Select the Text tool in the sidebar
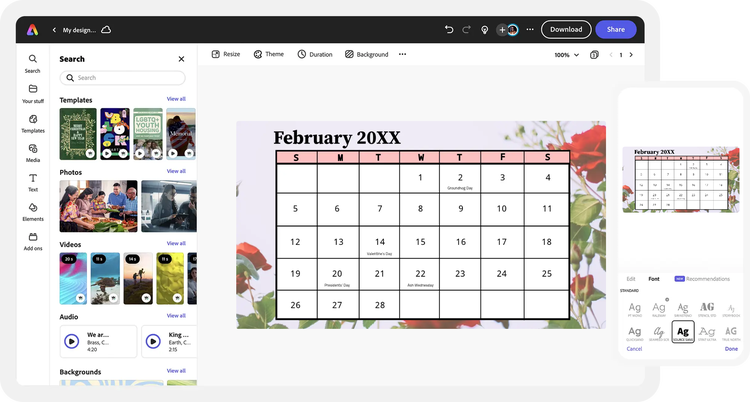The height and width of the screenshot is (402, 750). point(33,182)
